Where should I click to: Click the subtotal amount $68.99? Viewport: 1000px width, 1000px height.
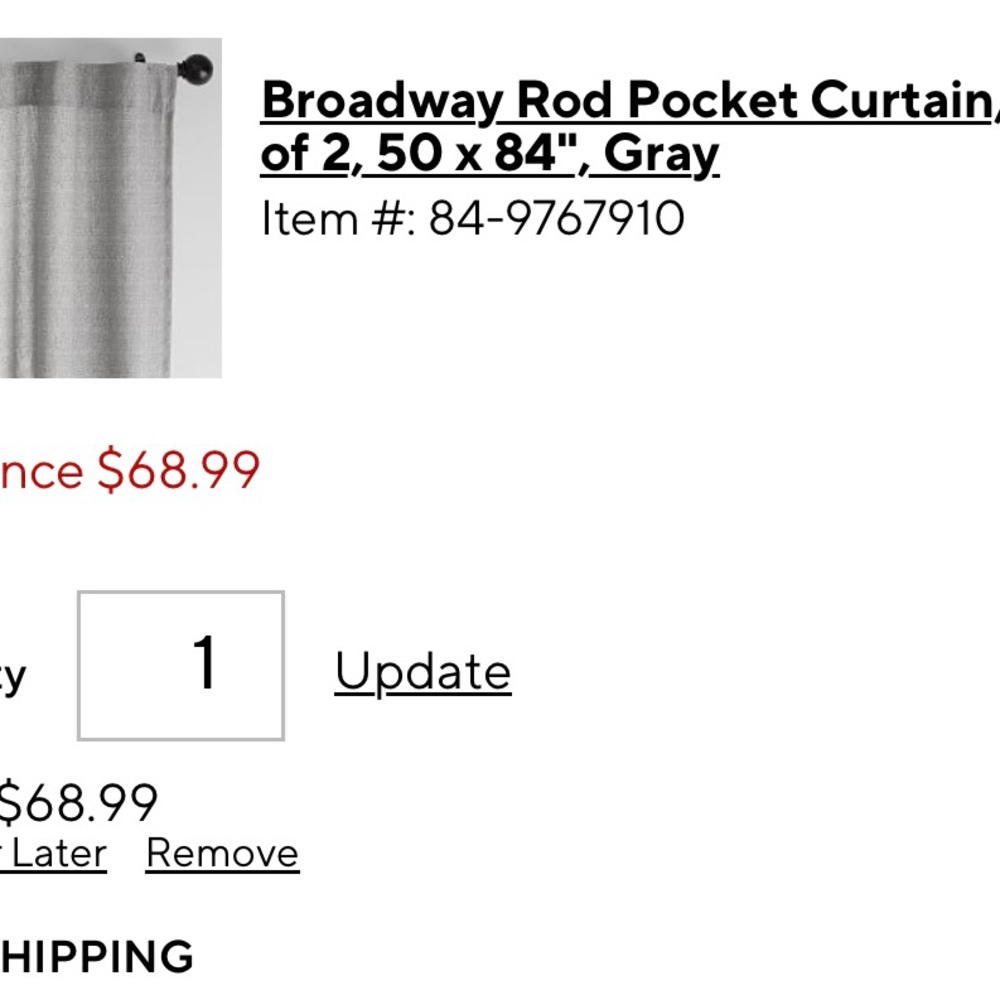point(80,800)
